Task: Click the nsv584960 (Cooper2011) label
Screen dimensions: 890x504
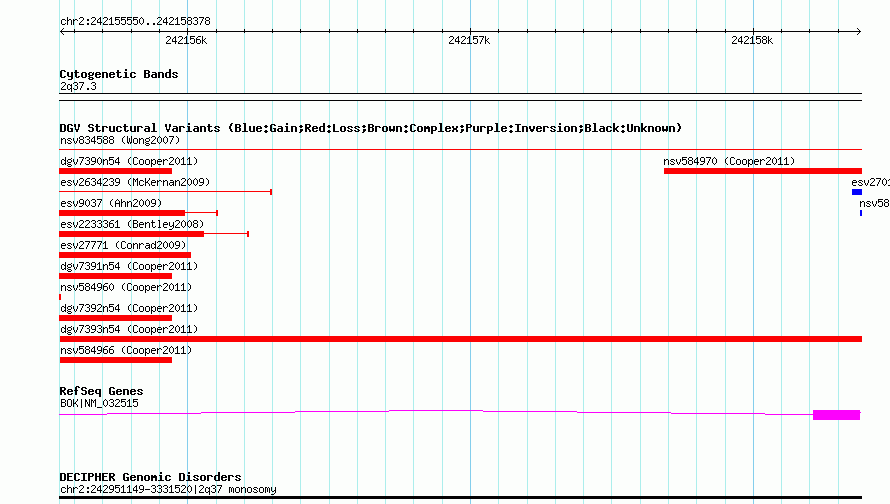Action: click(x=126, y=287)
